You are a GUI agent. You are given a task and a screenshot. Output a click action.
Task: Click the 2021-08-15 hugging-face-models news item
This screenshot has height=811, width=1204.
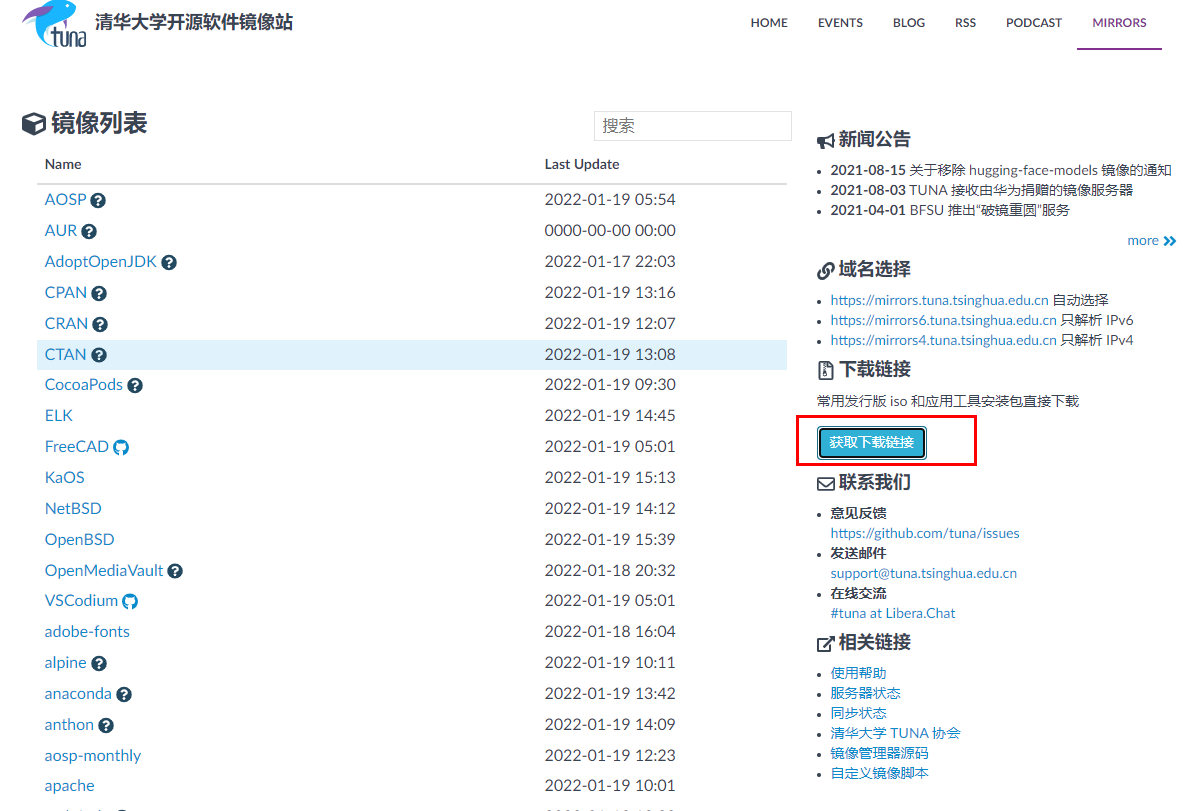click(x=1001, y=171)
